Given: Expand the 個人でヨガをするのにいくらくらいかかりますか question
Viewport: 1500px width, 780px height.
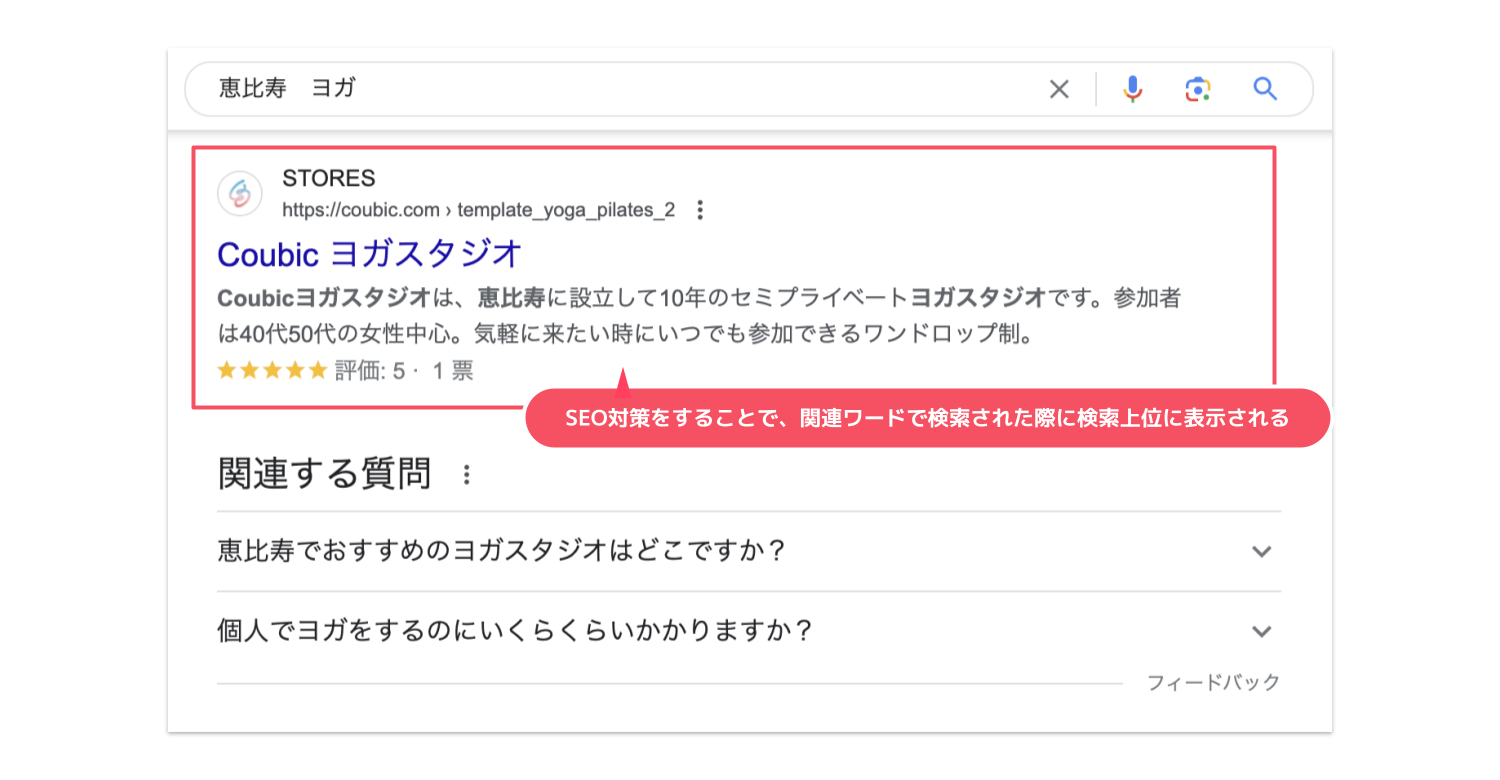Looking at the screenshot, I should point(748,631).
